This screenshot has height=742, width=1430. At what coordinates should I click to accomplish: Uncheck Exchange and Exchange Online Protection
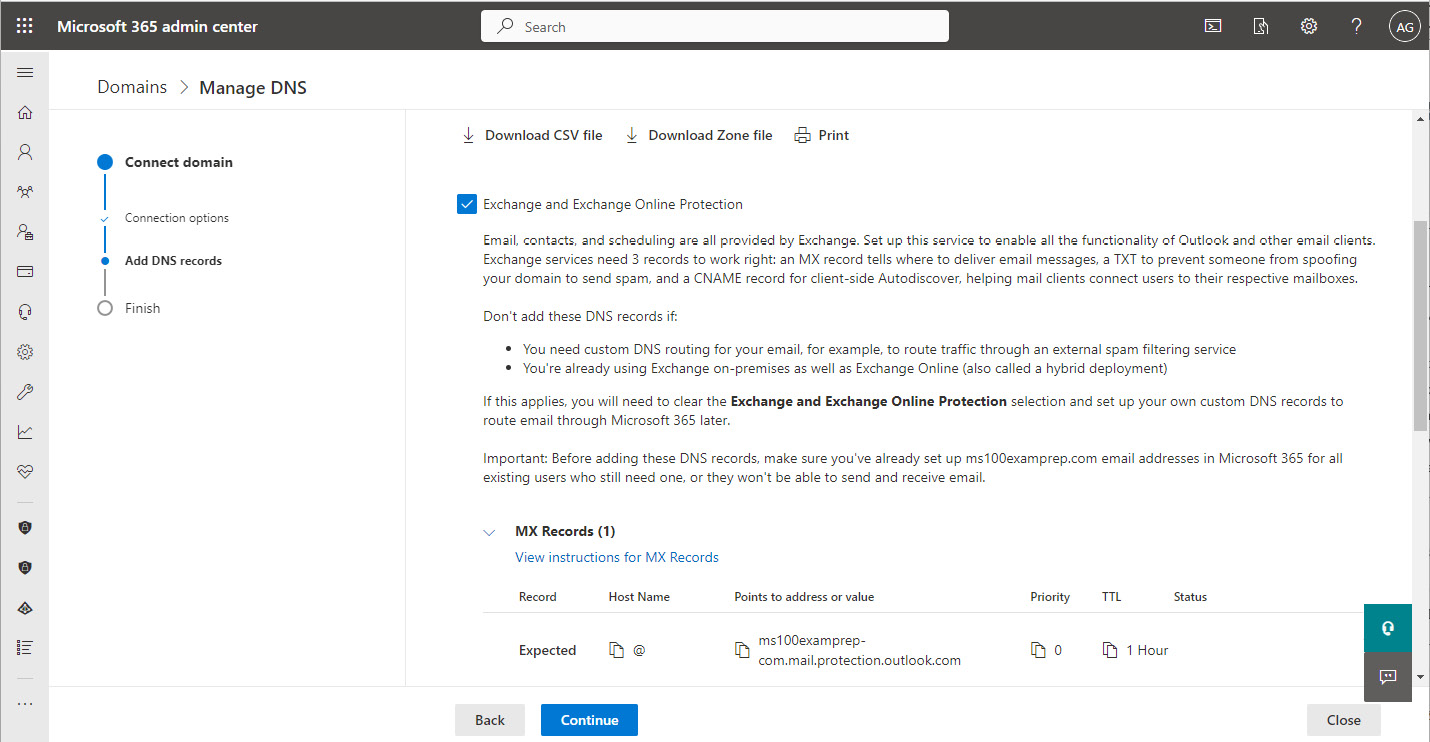(467, 204)
